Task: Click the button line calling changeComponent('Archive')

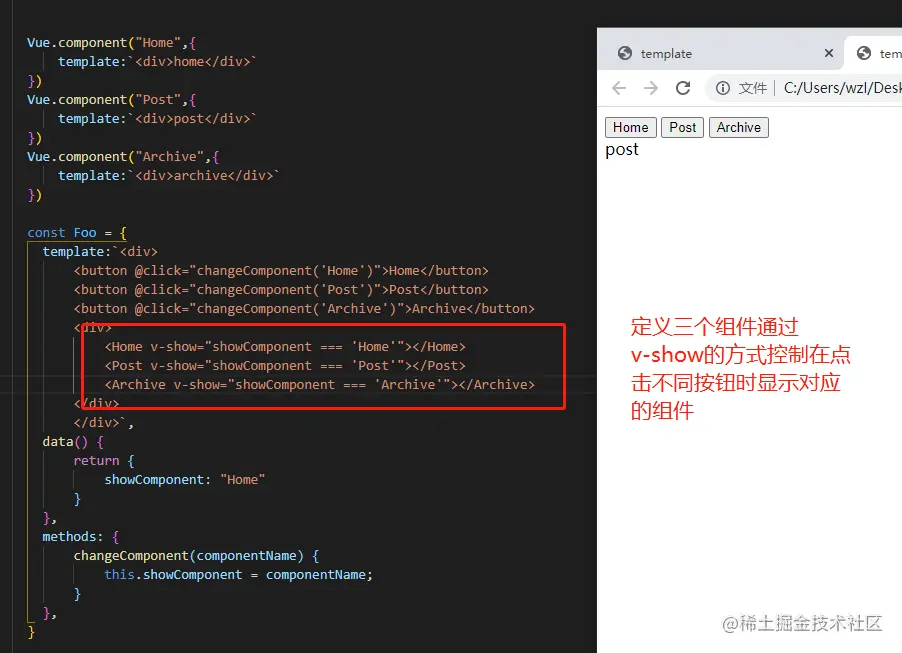Action: coord(304,308)
